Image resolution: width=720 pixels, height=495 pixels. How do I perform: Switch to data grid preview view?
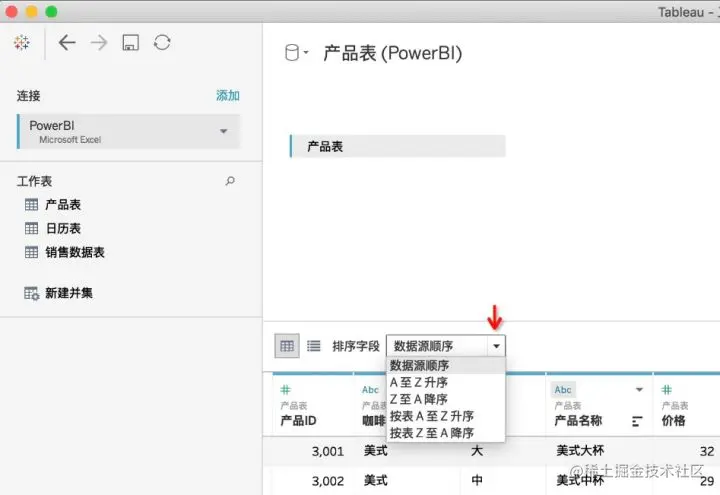pos(287,346)
